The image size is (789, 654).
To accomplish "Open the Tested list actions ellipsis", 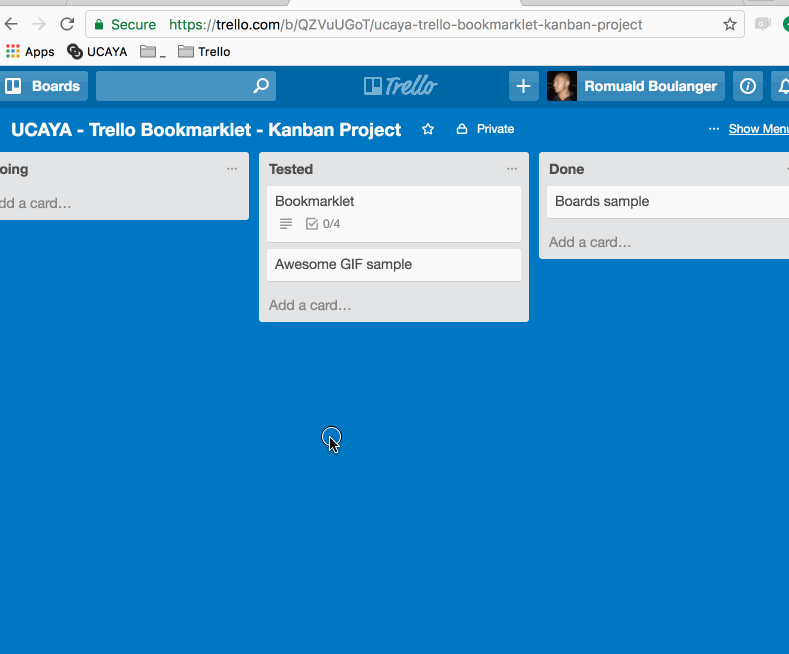I will coord(512,169).
